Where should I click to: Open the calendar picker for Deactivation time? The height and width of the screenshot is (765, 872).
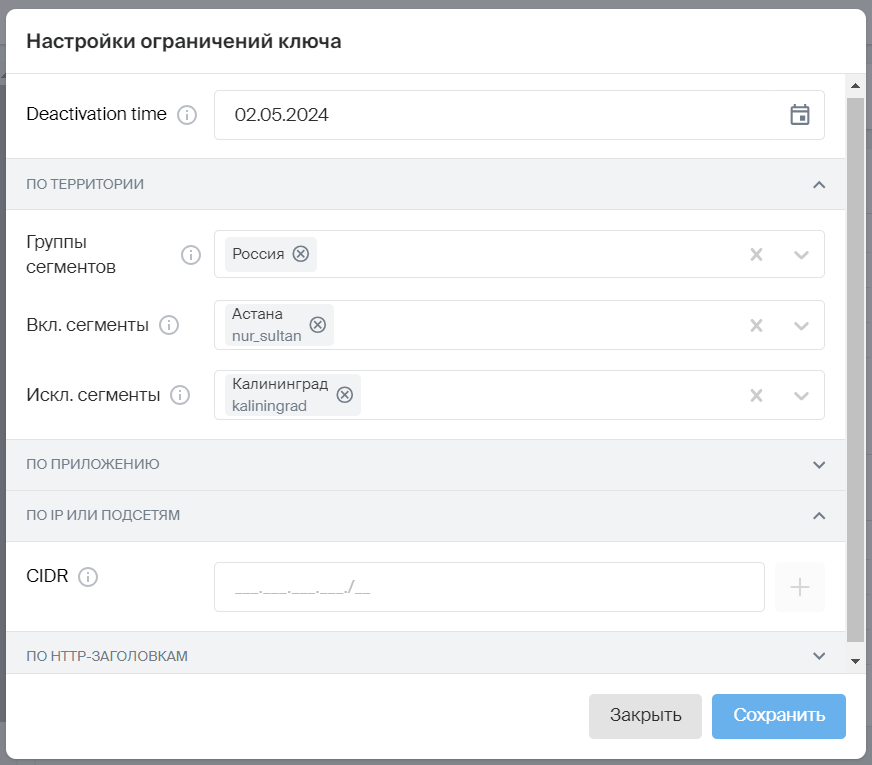pos(800,115)
